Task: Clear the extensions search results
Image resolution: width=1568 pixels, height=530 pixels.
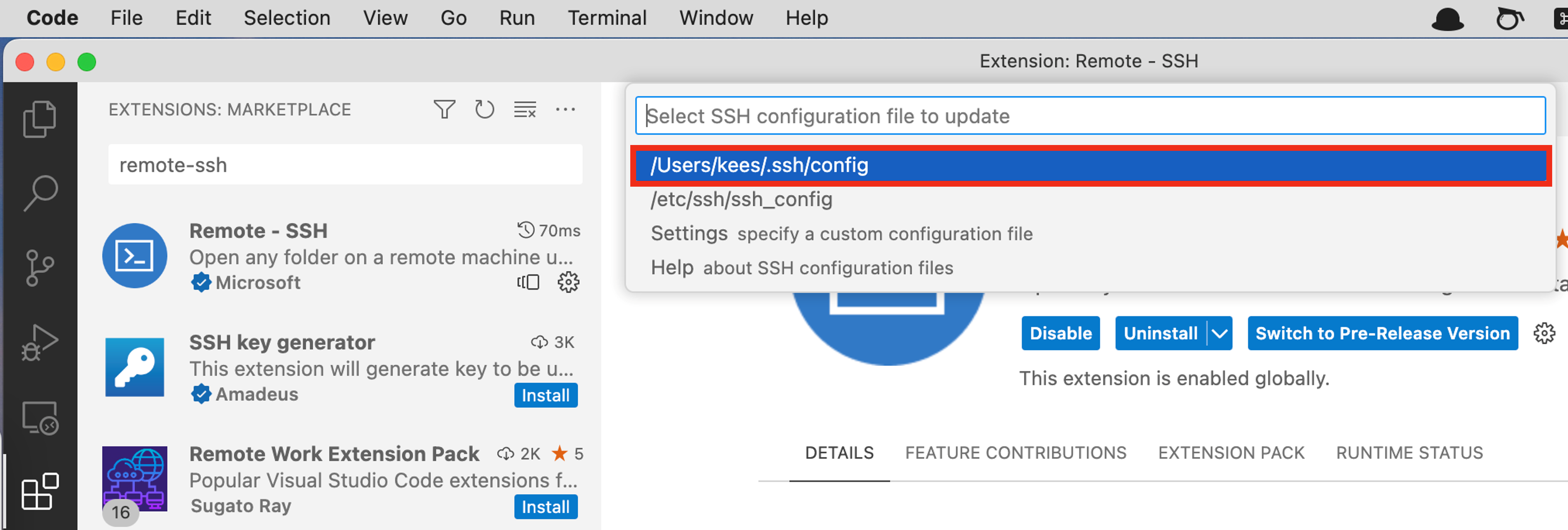Action: (525, 110)
